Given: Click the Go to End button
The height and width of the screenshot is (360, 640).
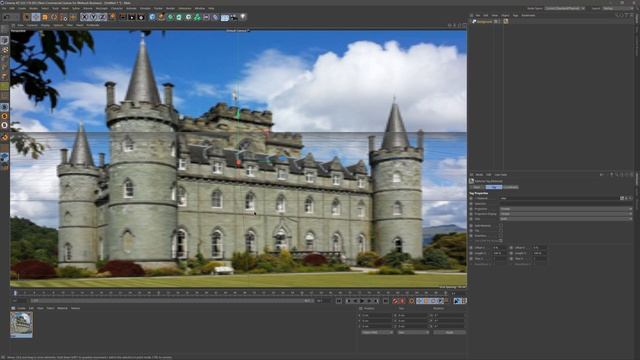Looking at the screenshot, I should tap(385, 301).
